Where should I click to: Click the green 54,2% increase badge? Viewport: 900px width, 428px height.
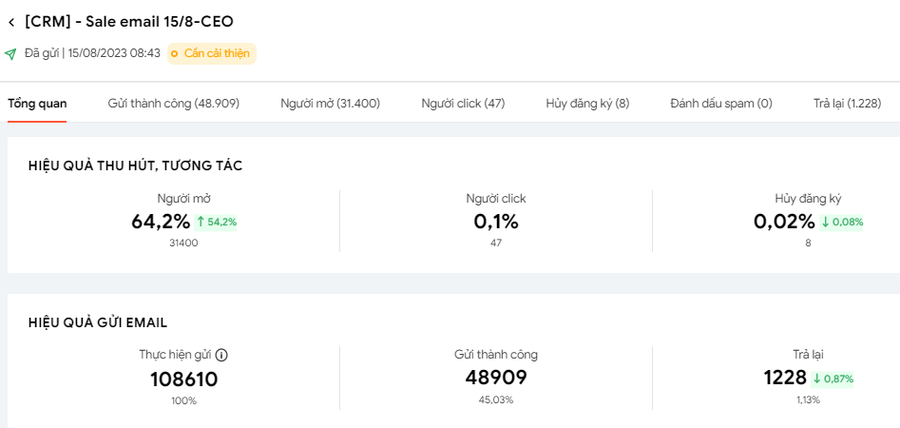(216, 222)
